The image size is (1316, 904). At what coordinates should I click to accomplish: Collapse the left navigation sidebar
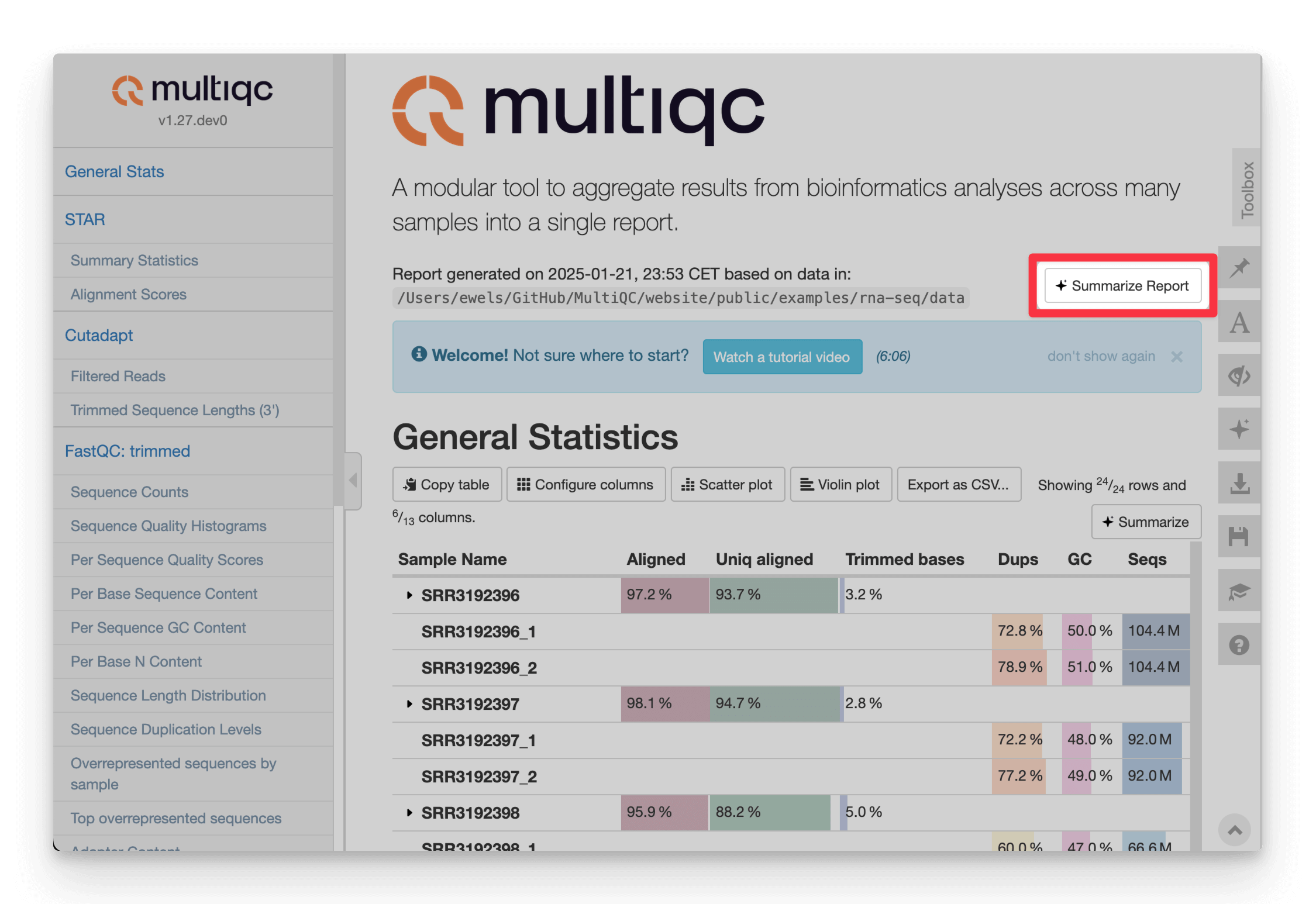(x=353, y=480)
